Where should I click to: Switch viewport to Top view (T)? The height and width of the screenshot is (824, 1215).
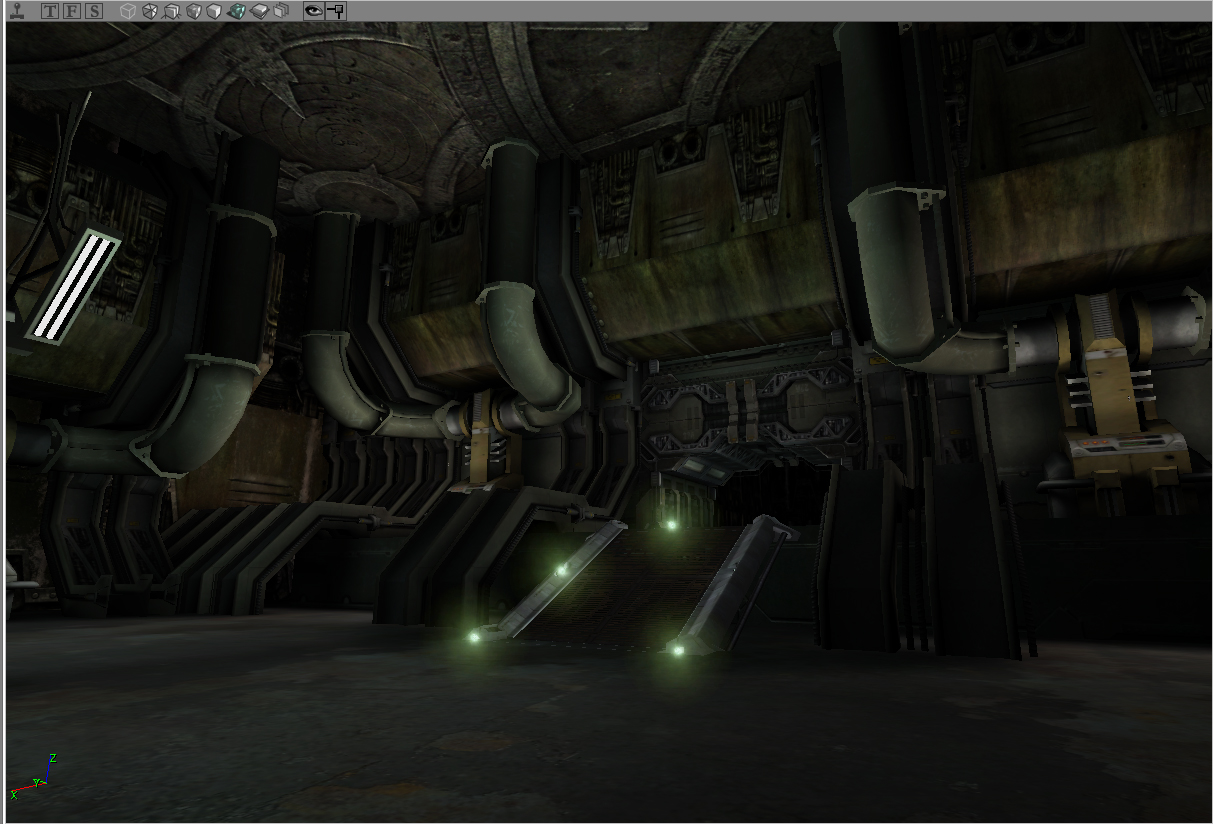coord(50,11)
